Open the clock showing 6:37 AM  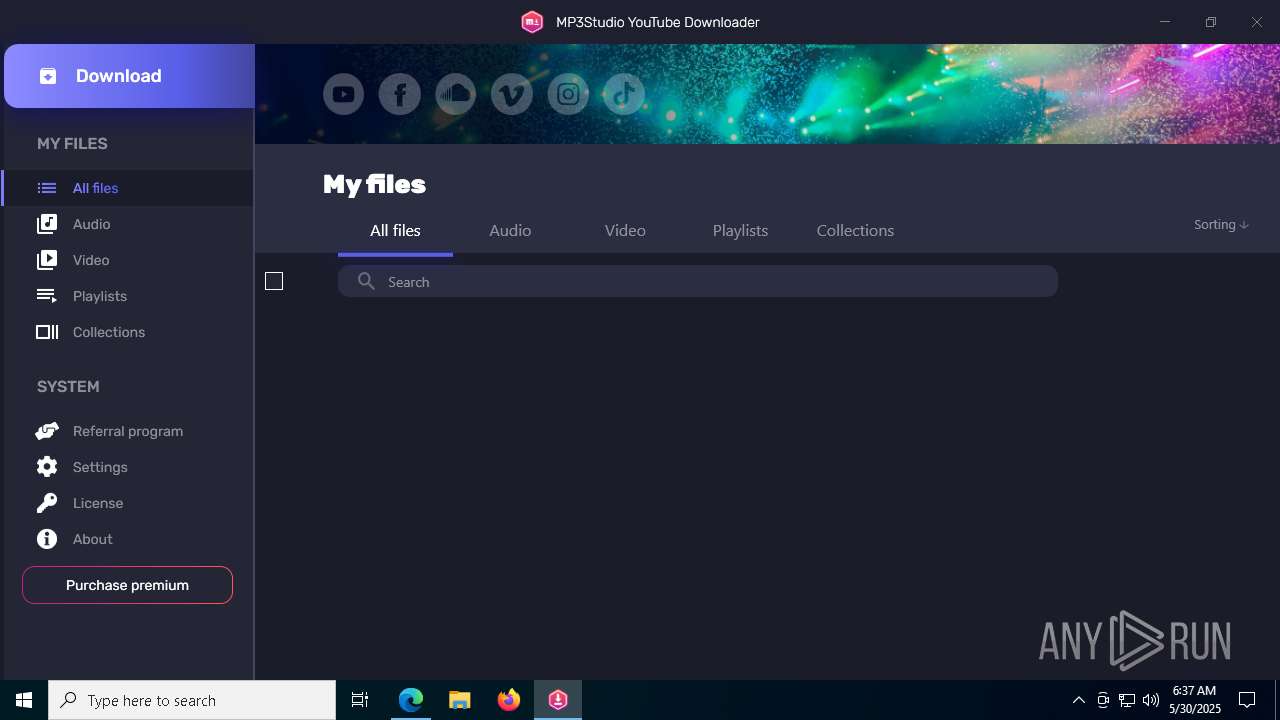(1196, 700)
